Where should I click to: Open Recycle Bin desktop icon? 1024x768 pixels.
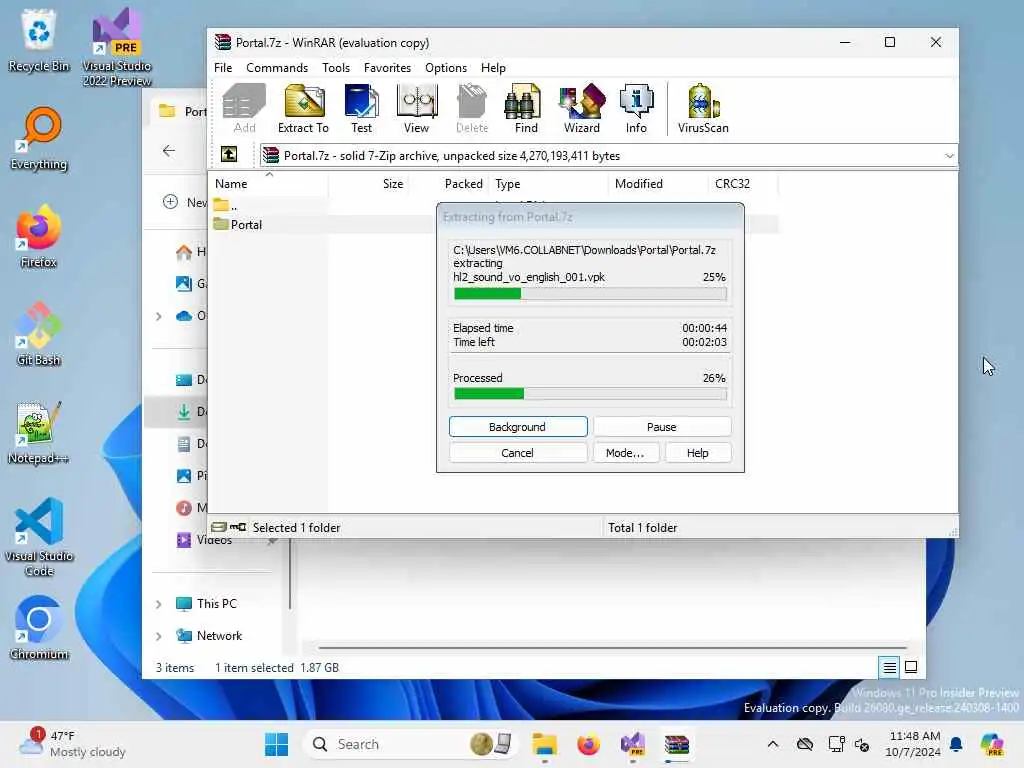[x=39, y=40]
